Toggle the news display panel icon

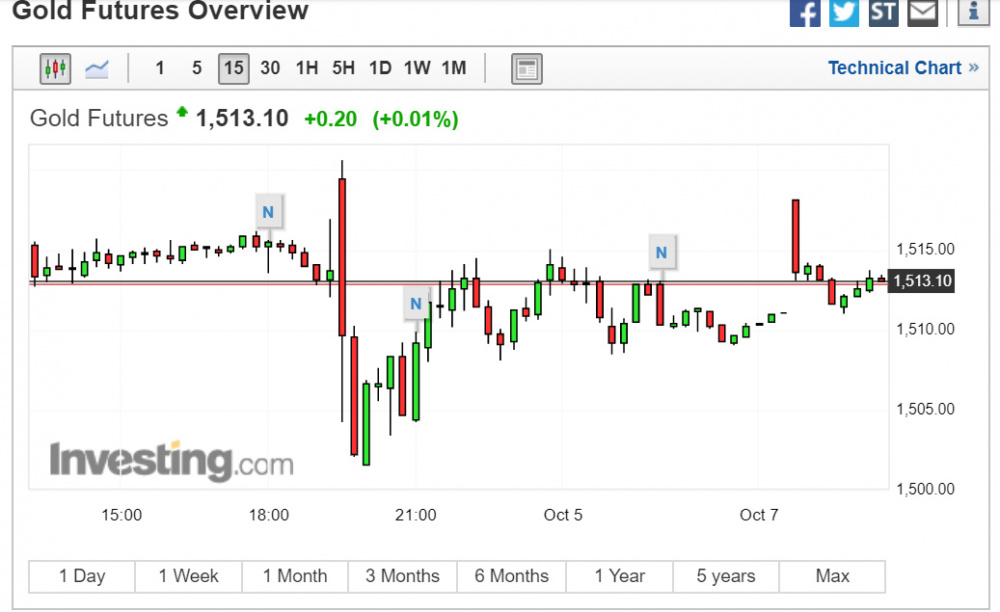click(x=527, y=68)
